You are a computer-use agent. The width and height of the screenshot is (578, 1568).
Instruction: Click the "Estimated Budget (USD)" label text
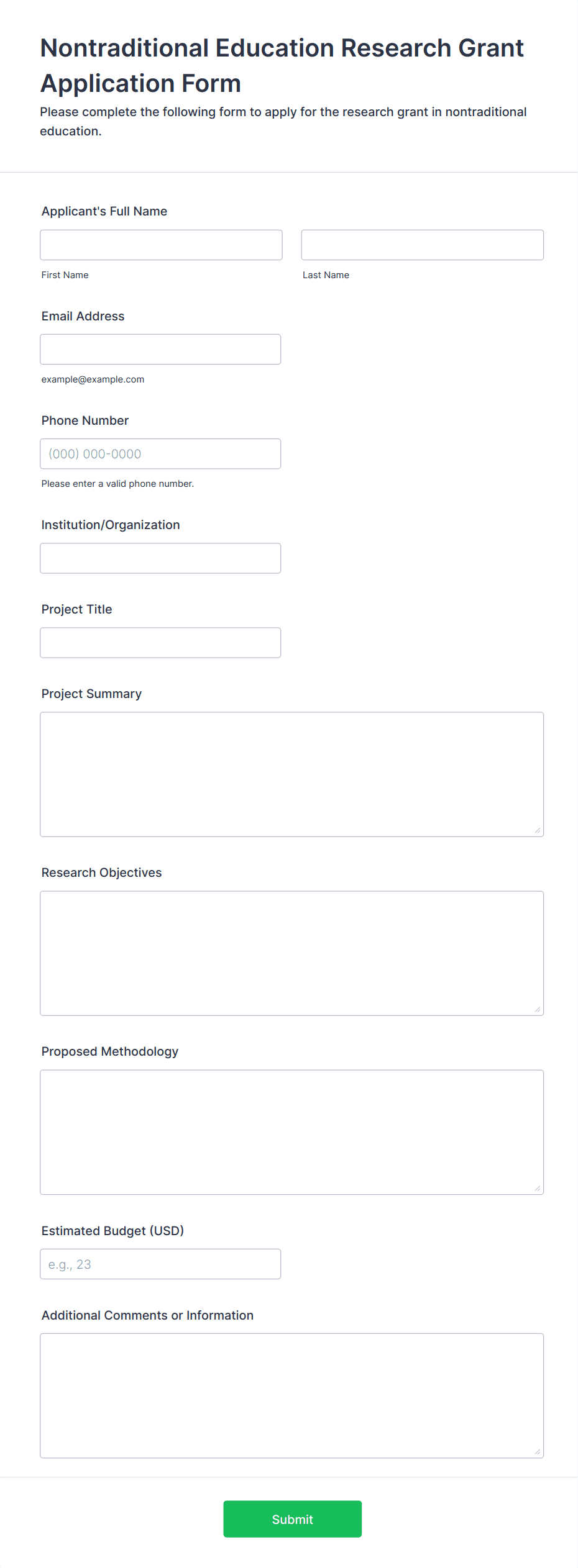112,1231
